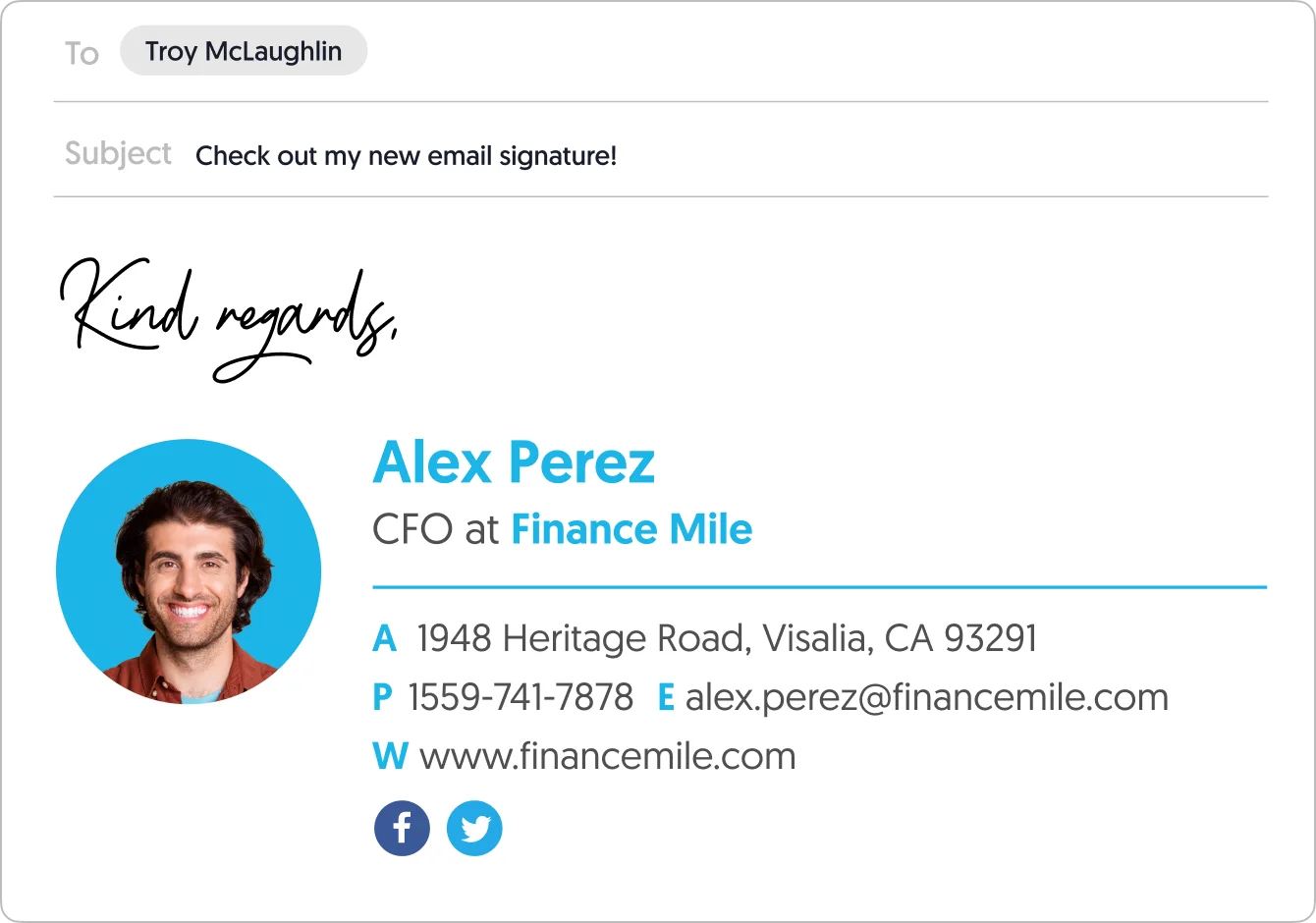Open the Twitter social icon
This screenshot has height=923, width=1316.
click(x=474, y=829)
